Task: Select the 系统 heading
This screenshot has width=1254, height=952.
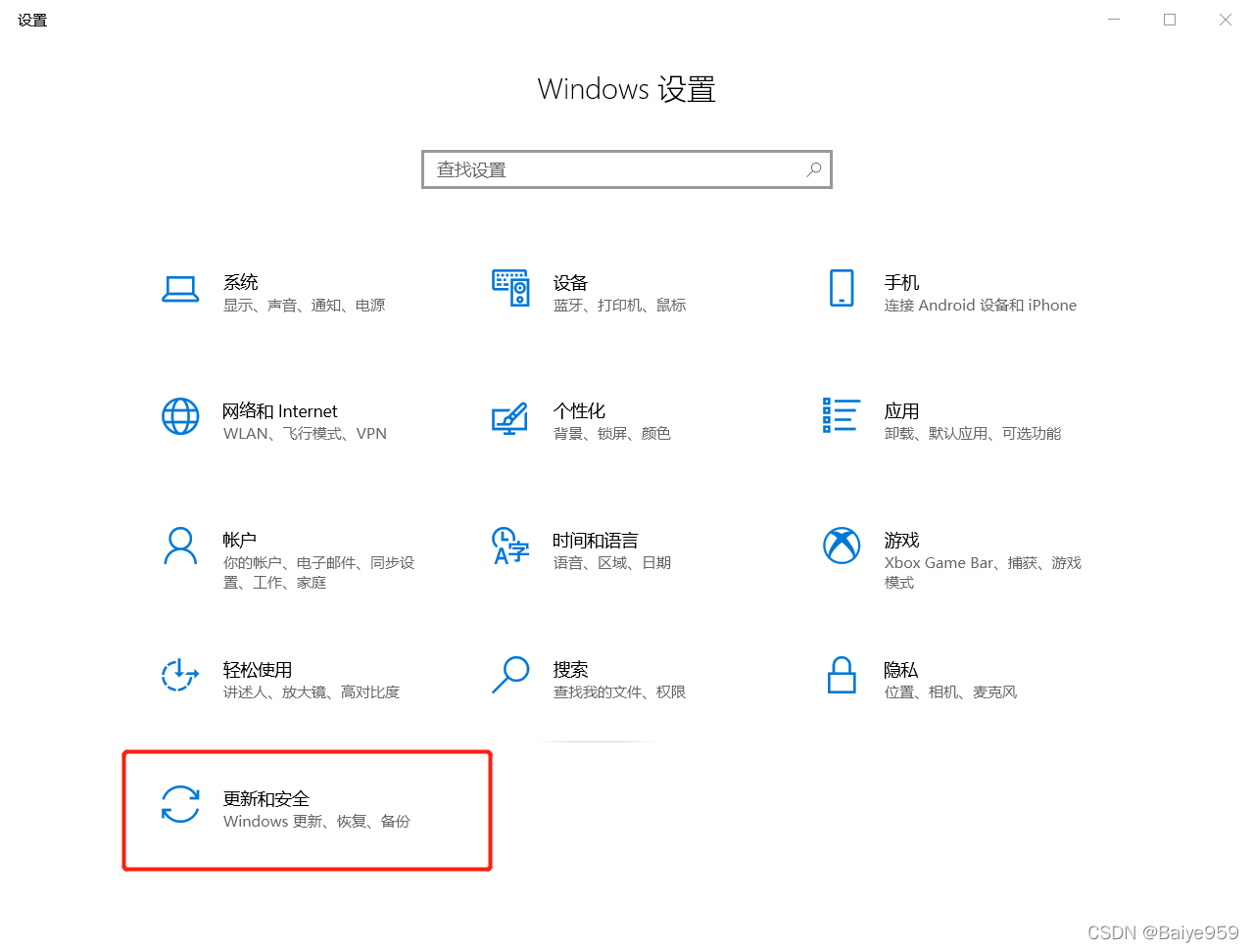Action: tap(241, 282)
